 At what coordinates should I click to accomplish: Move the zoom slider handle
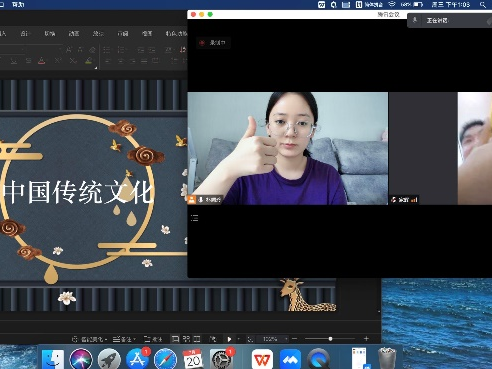(330, 339)
